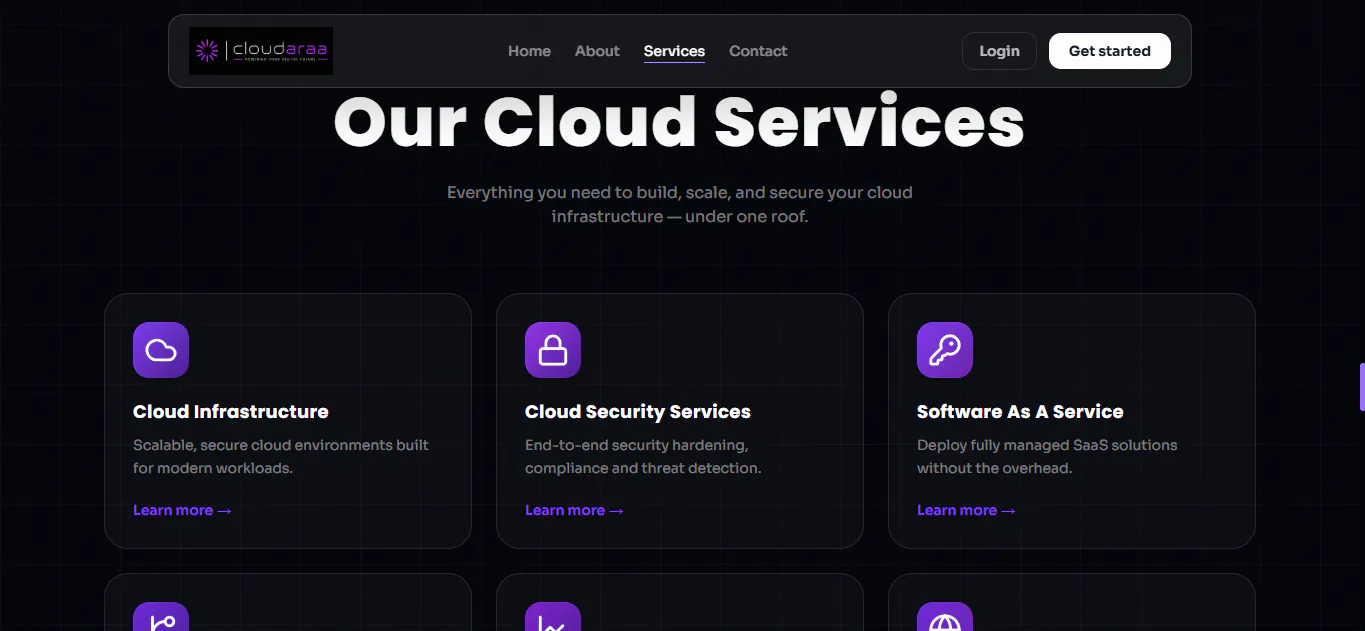Click the Software As A Service heading
Image resolution: width=1365 pixels, height=631 pixels.
[1020, 412]
